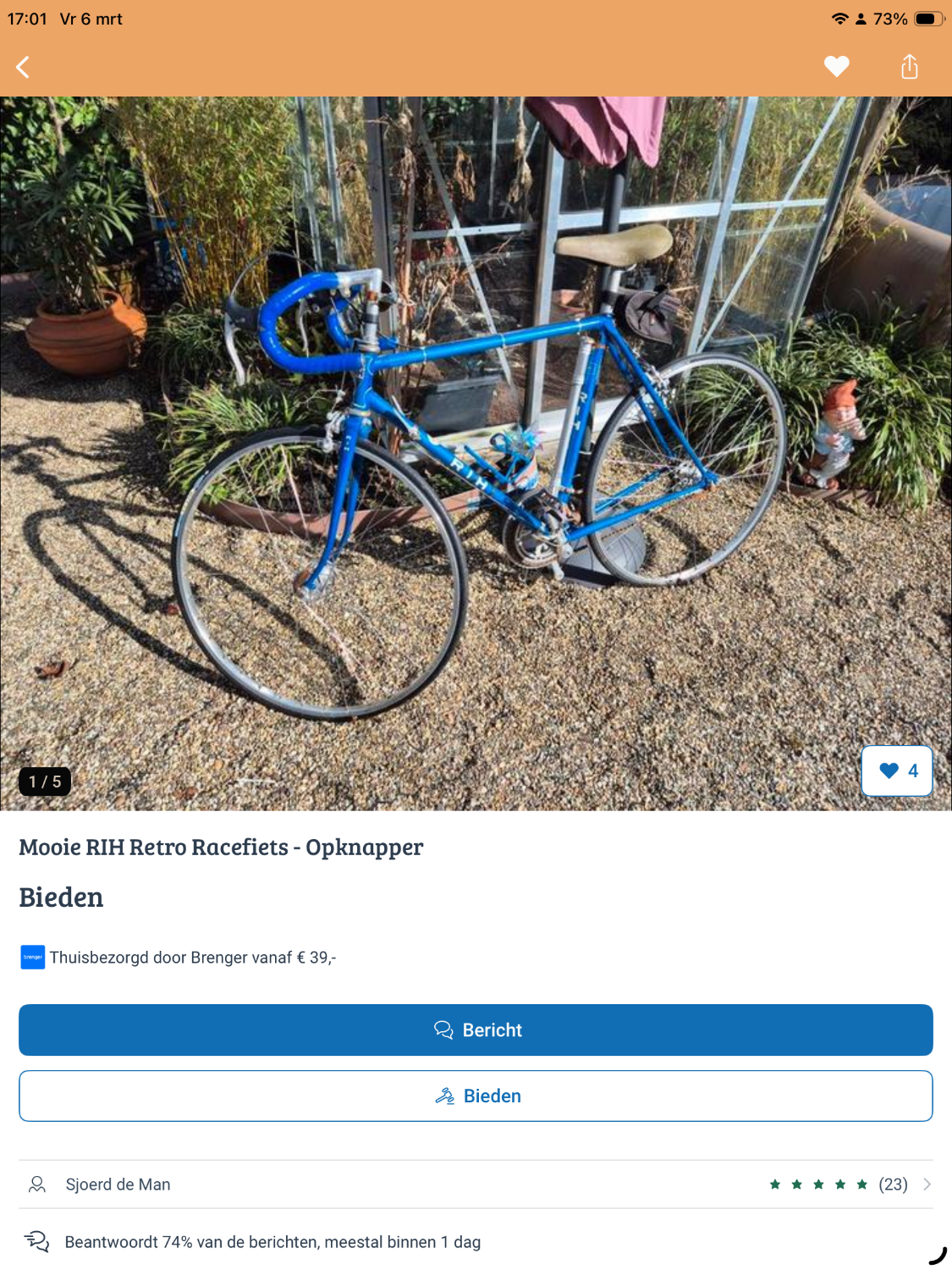Tap the back arrow in the header
This screenshot has width=952, height=1270.
(24, 67)
